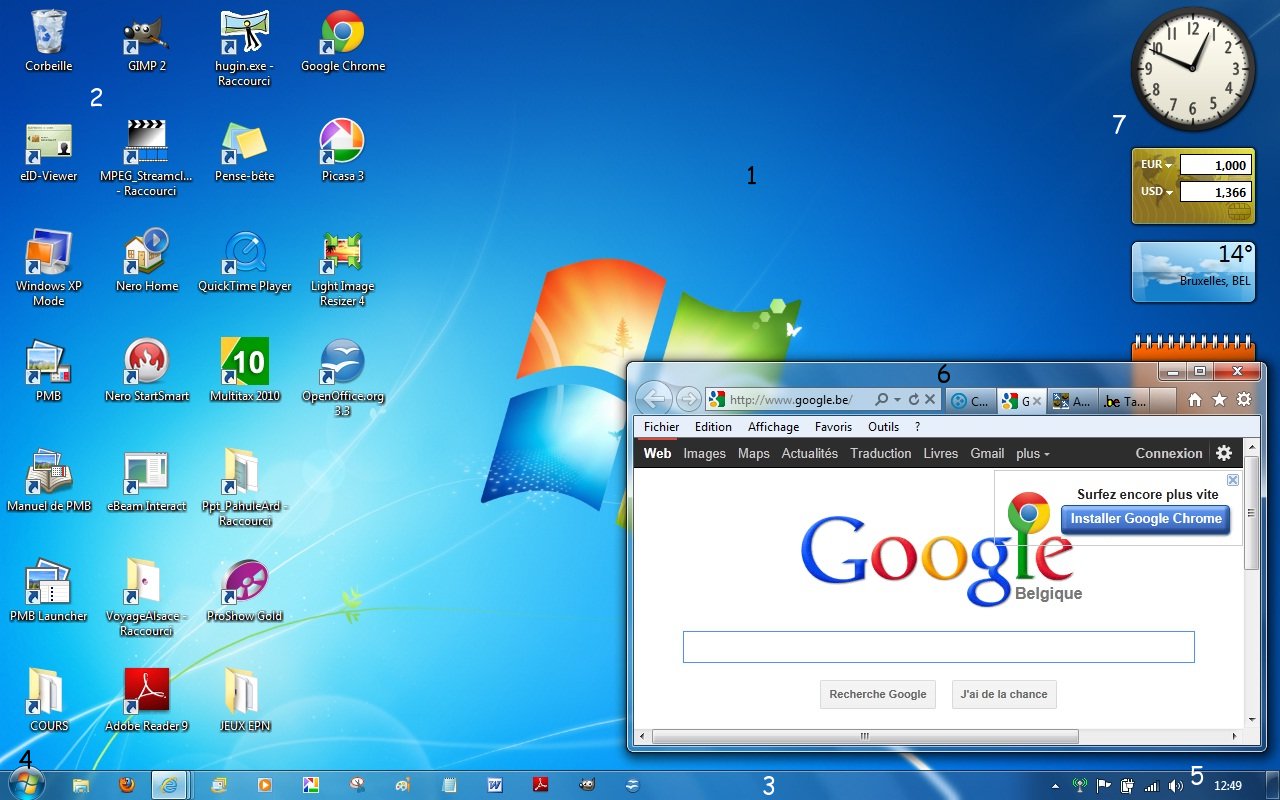Expand the address bar autocomplete dropdown
Viewport: 1280px width, 800px height.
coord(897,400)
